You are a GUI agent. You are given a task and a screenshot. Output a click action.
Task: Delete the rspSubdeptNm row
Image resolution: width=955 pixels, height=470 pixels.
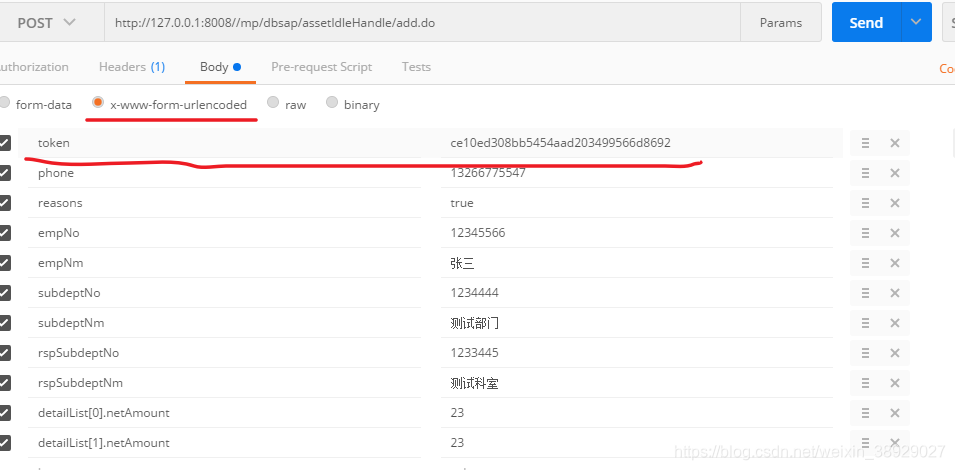pos(895,383)
